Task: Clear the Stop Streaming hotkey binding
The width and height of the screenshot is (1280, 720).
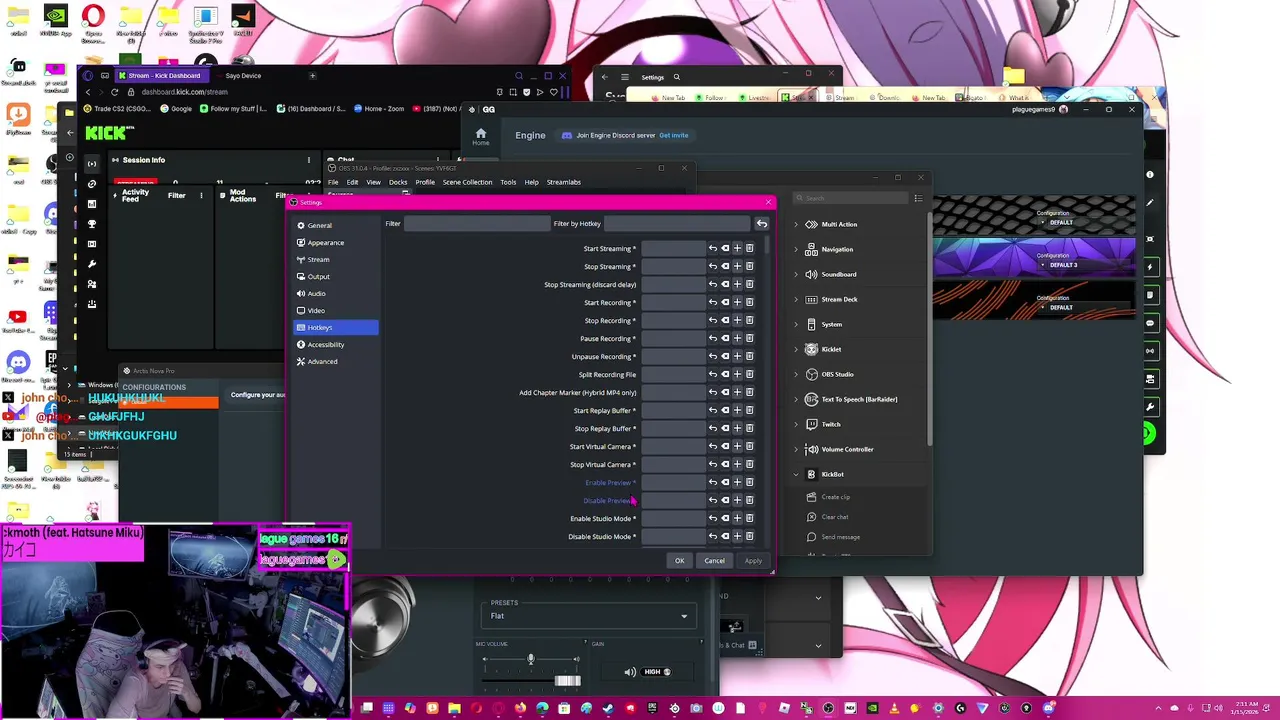Action: 725,266
